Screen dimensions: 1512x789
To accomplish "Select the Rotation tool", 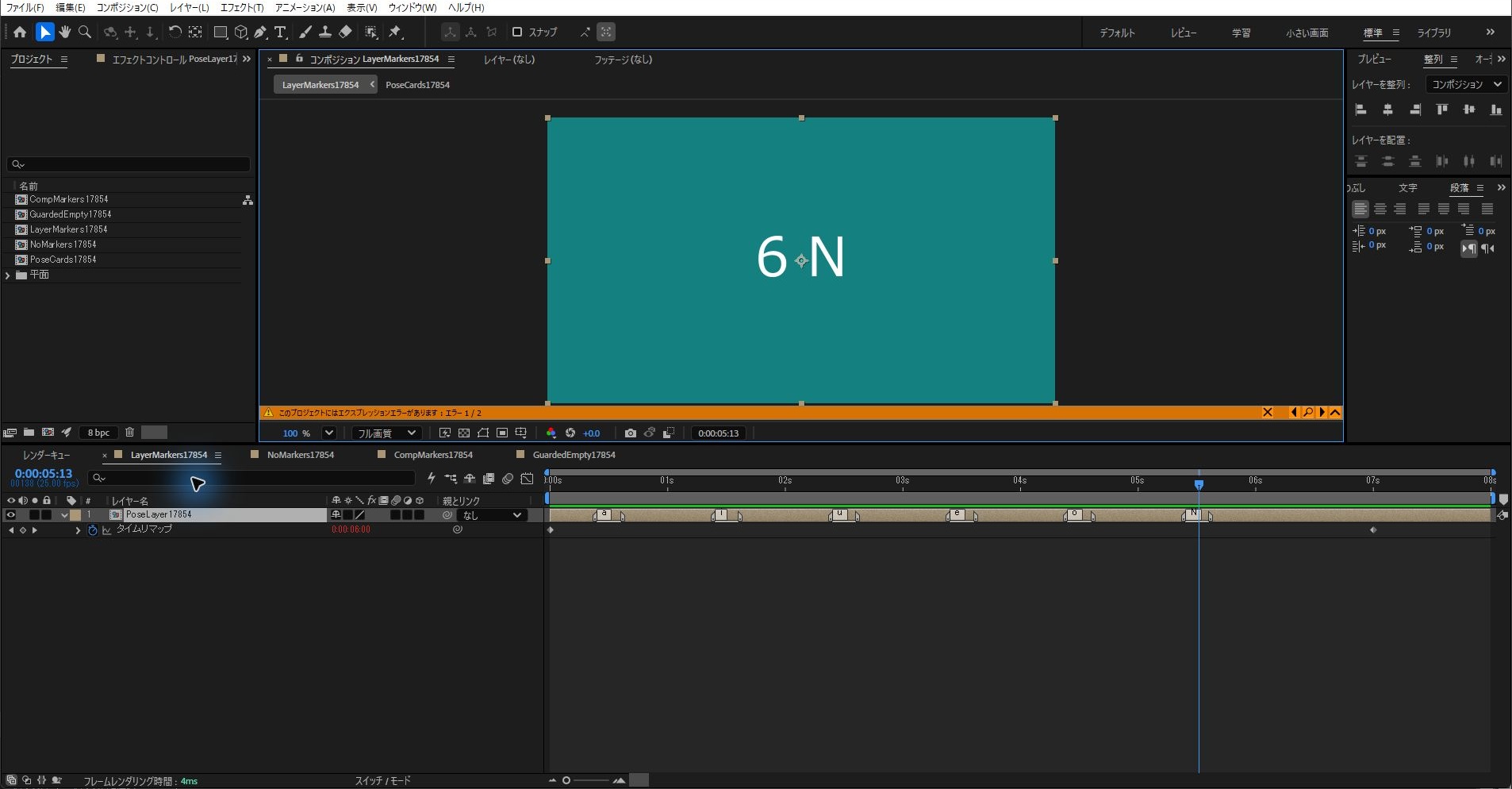I will (x=175, y=32).
